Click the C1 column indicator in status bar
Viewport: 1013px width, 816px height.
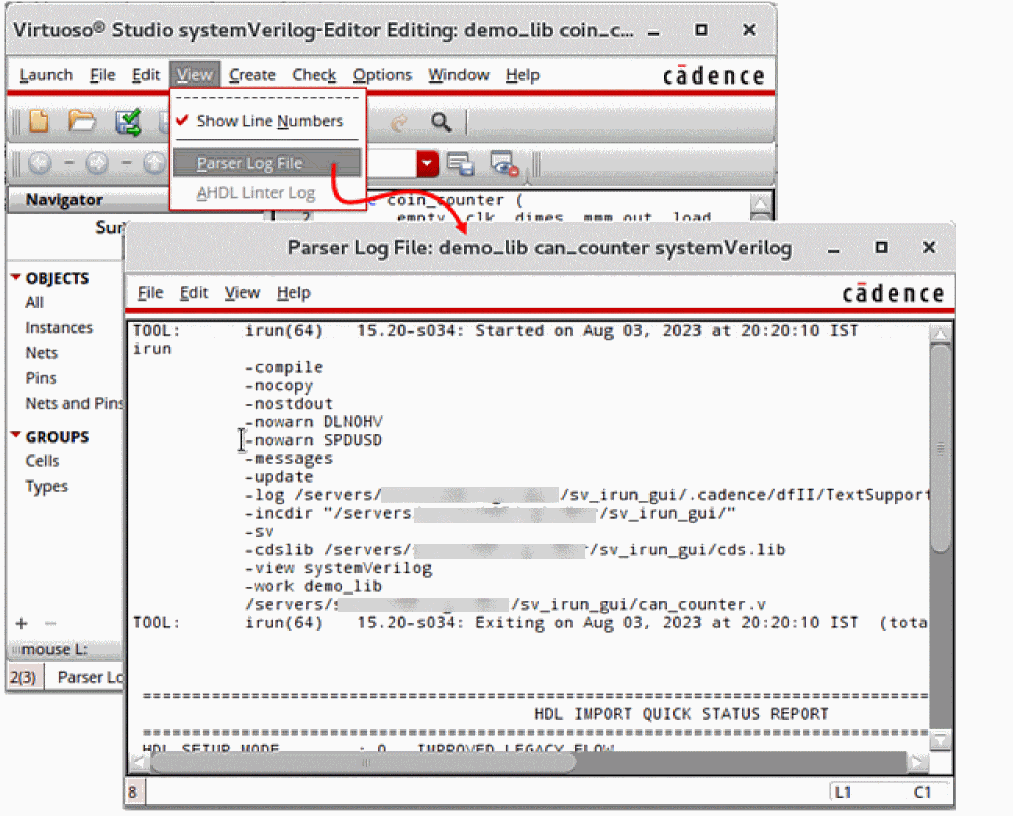pos(922,792)
